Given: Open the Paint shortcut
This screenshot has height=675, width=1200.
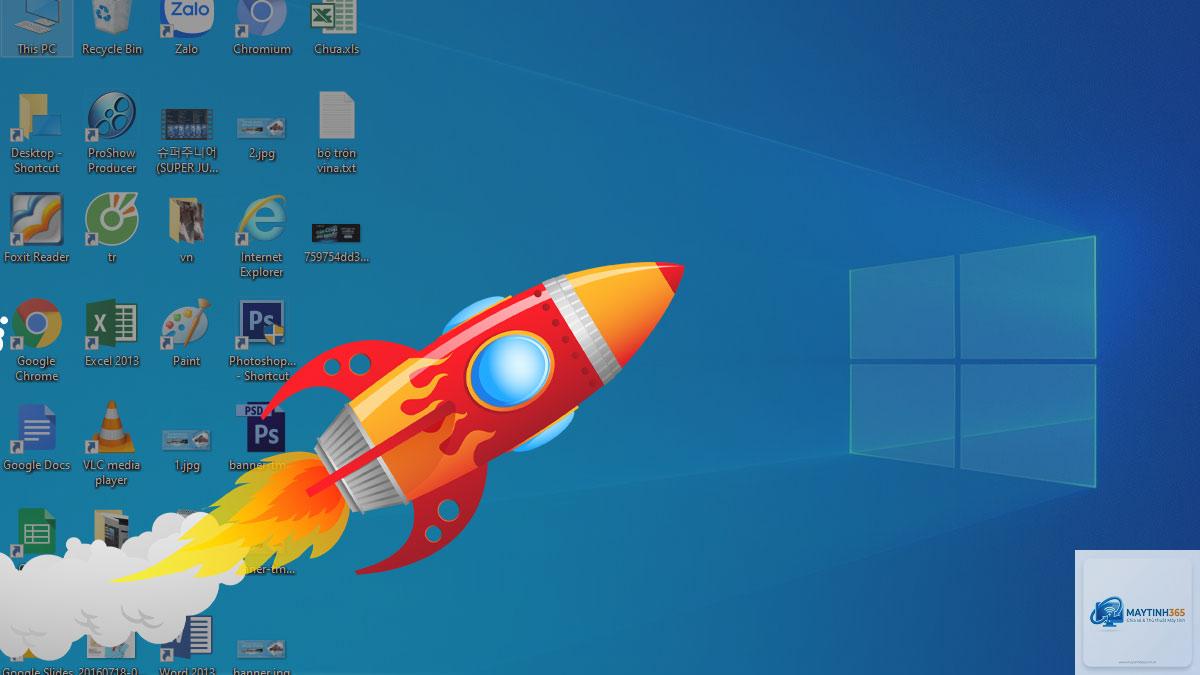Looking at the screenshot, I should click(187, 333).
